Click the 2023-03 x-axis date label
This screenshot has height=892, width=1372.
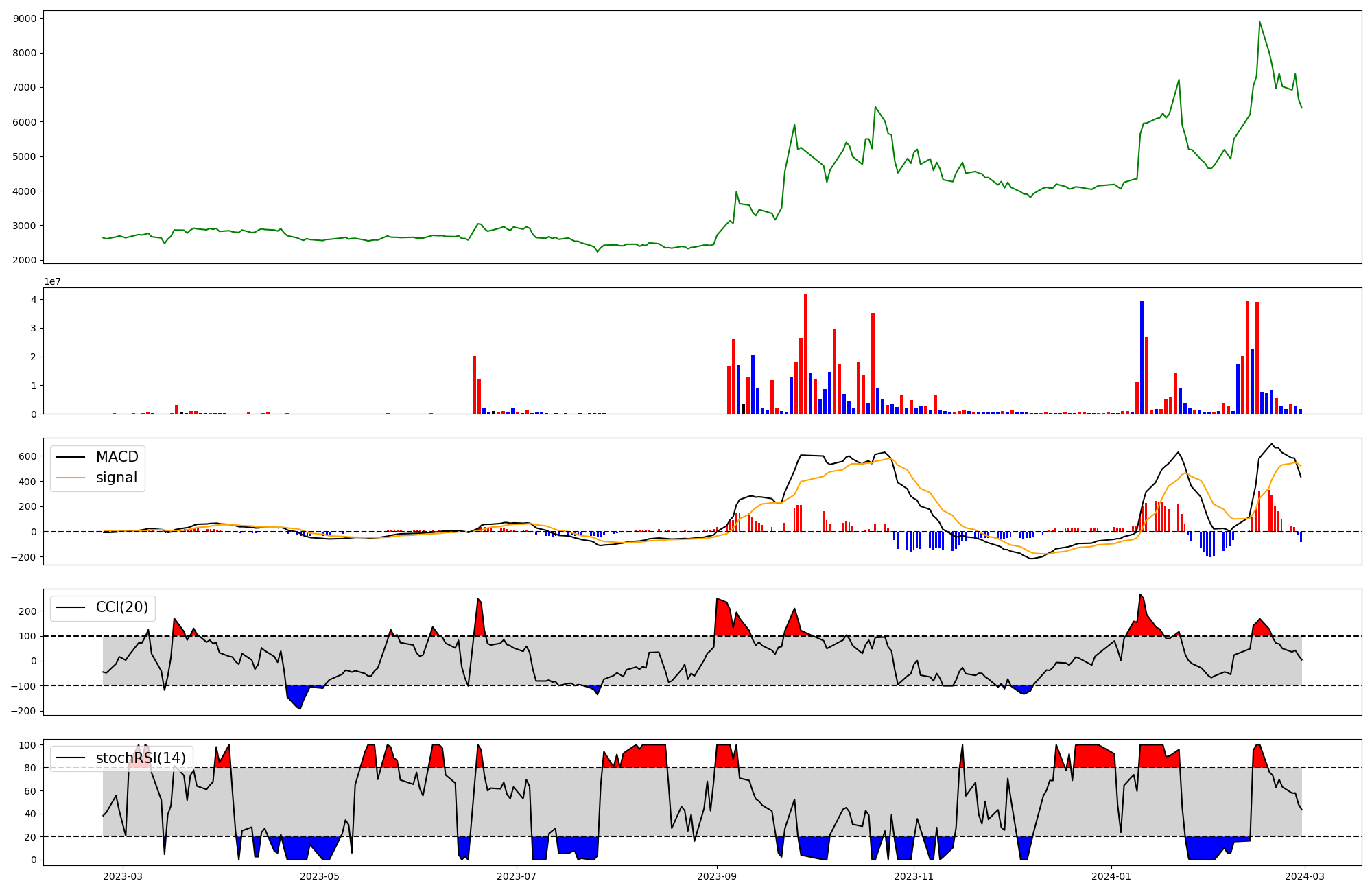[x=123, y=876]
